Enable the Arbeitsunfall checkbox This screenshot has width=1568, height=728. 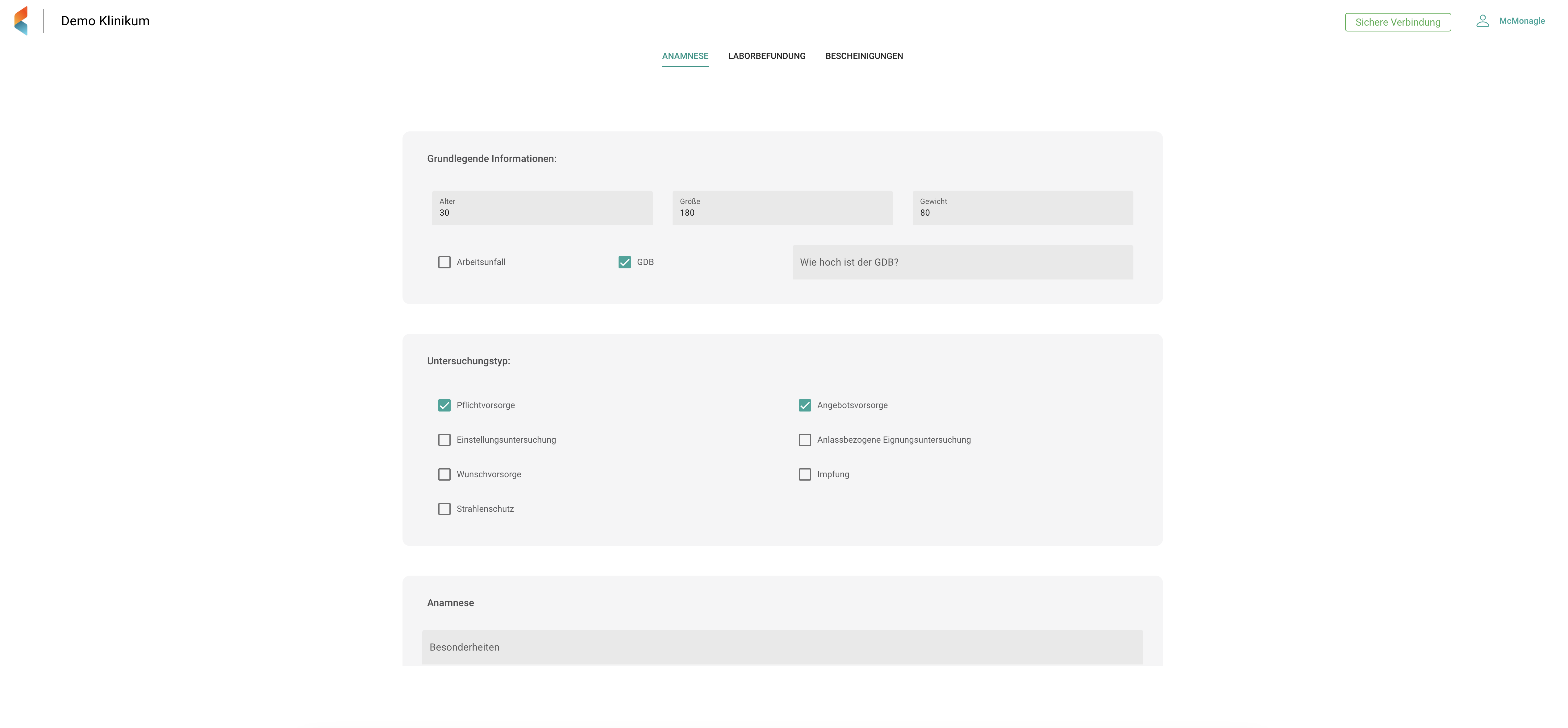coord(444,262)
